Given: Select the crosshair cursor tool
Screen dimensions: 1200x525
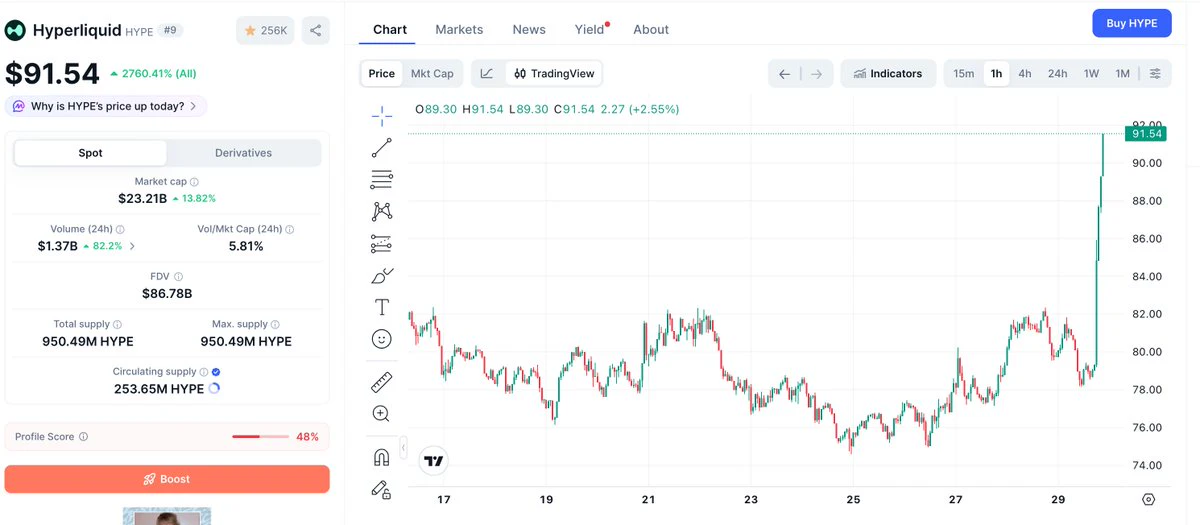Looking at the screenshot, I should [381, 116].
